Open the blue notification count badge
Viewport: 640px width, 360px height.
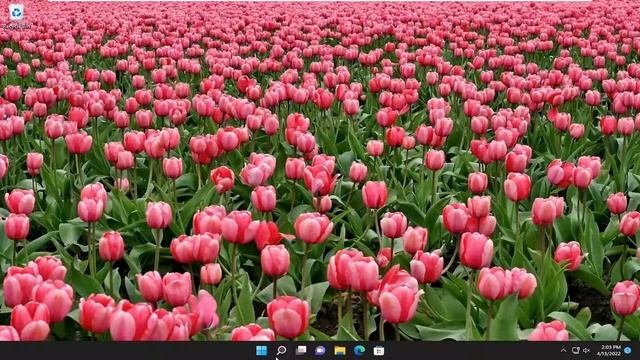click(x=628, y=350)
